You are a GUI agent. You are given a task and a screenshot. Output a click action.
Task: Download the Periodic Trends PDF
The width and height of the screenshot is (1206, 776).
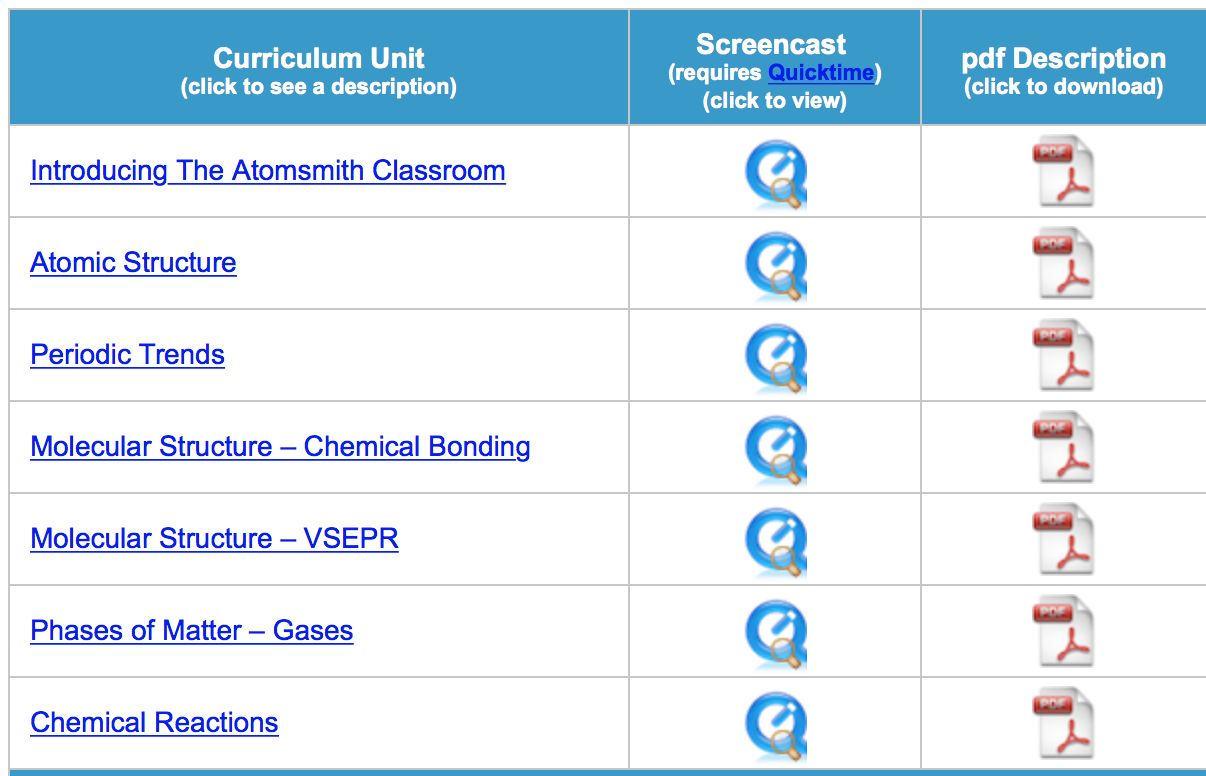tap(1063, 358)
